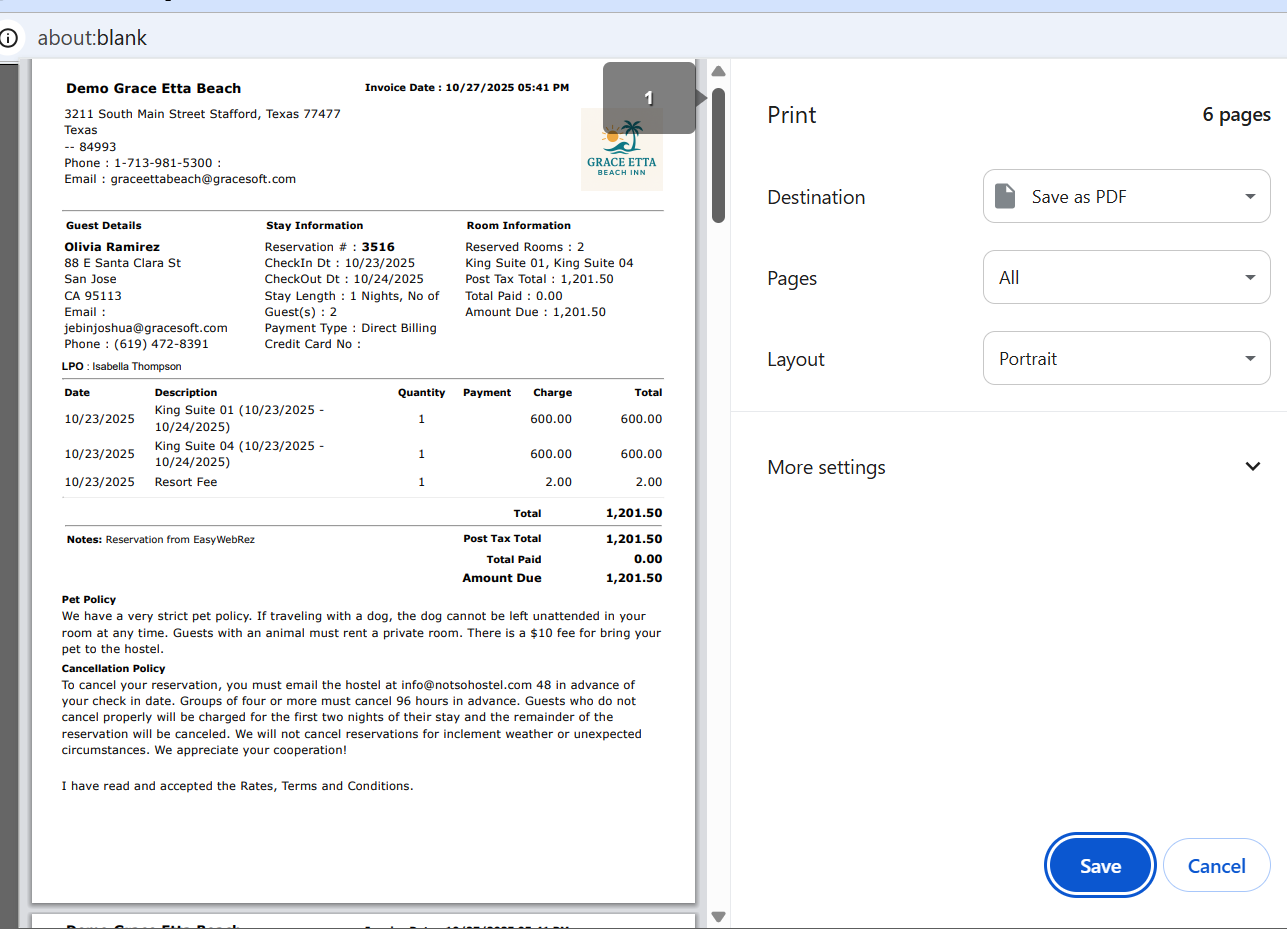Click the "CheckIn Dt : 10/23/2025" line
The image size is (1287, 929).
[x=340, y=263]
